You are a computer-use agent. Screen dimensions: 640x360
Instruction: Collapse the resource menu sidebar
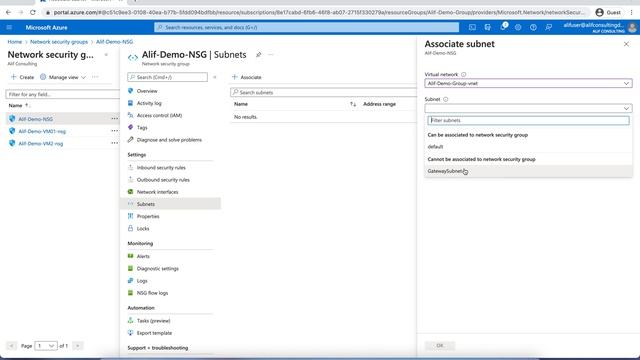click(x=215, y=77)
